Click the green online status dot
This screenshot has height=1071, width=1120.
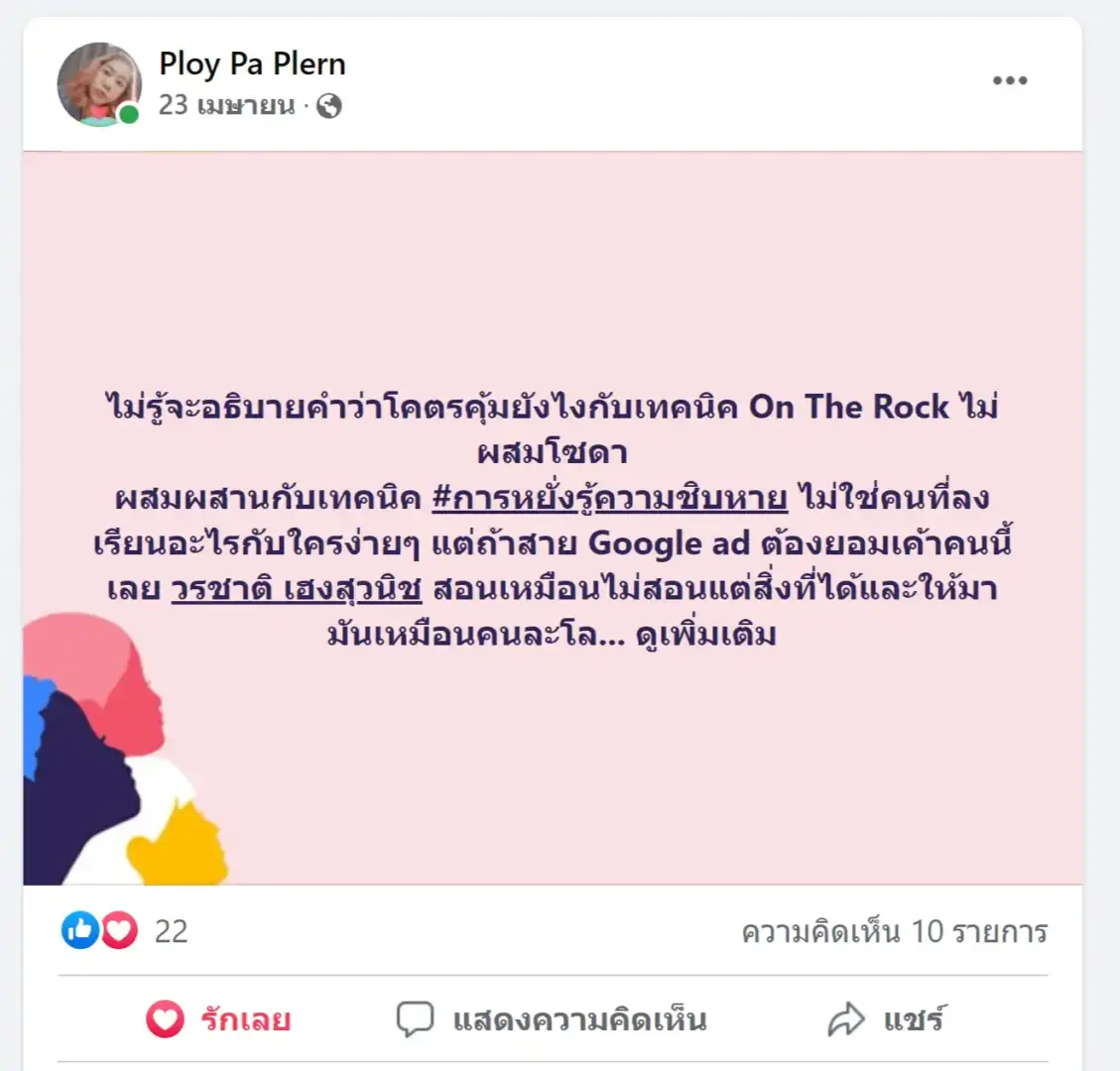pyautogui.click(x=129, y=114)
